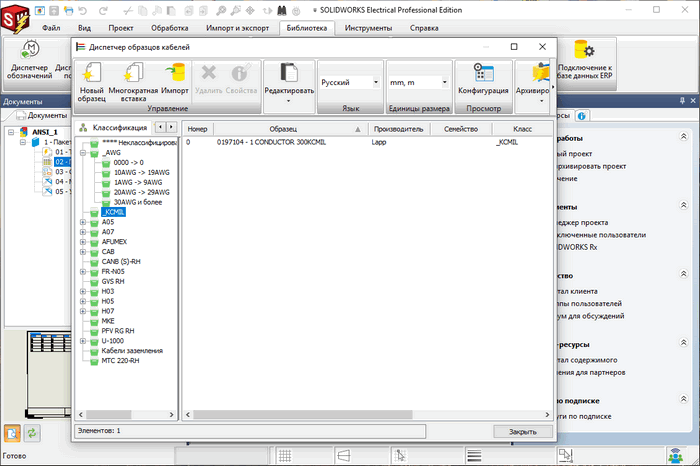Click the print icon in quick access bar
Image resolution: width=700 pixels, height=466 pixels.
click(68, 10)
